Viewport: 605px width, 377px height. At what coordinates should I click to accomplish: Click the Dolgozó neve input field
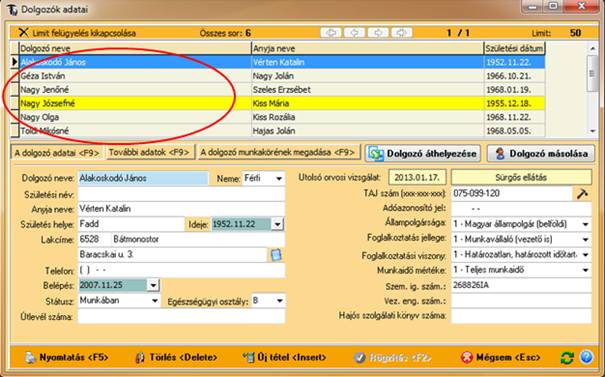pos(143,178)
